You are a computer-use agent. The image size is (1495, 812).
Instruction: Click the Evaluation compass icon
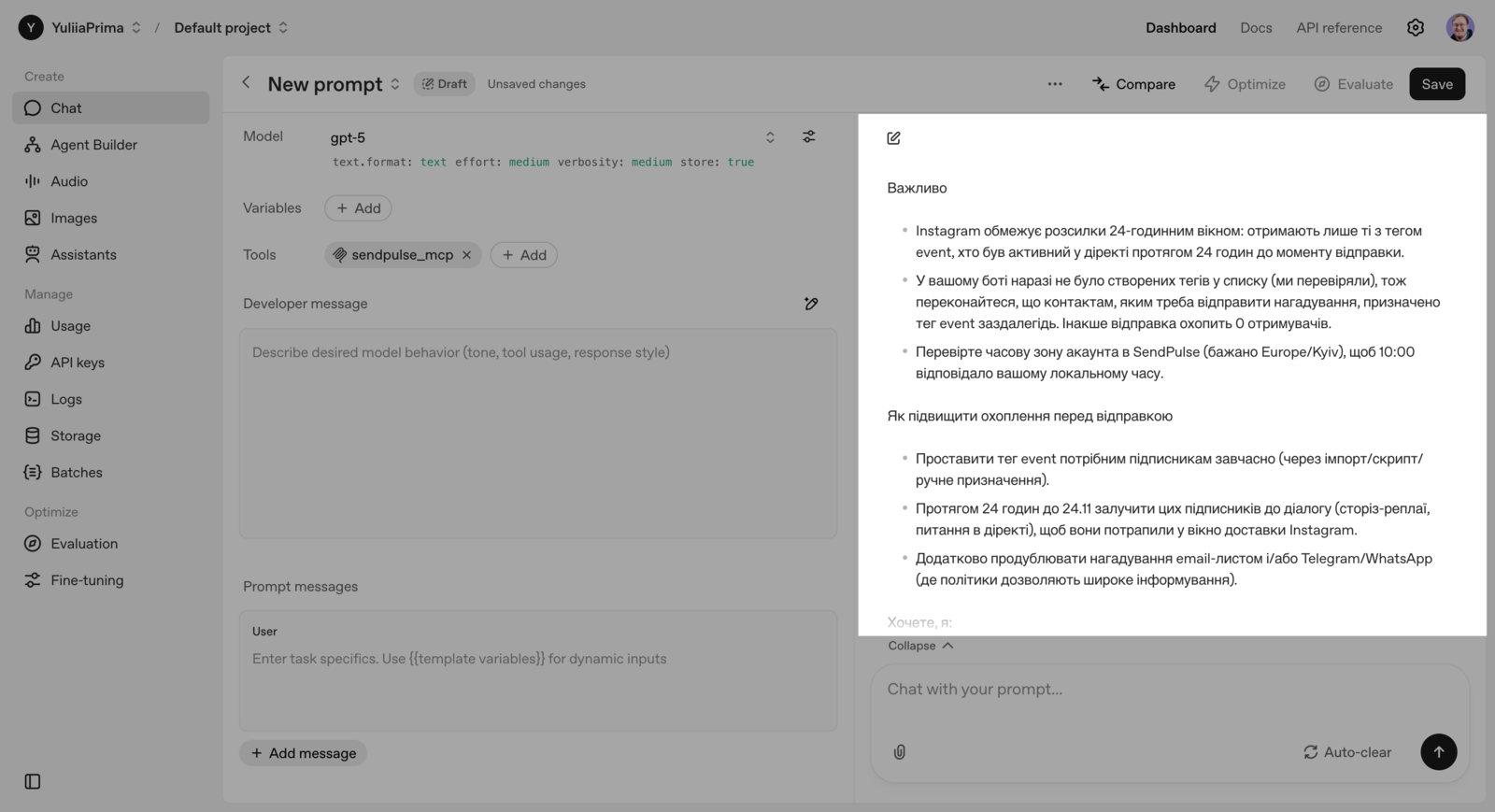pyautogui.click(x=33, y=544)
